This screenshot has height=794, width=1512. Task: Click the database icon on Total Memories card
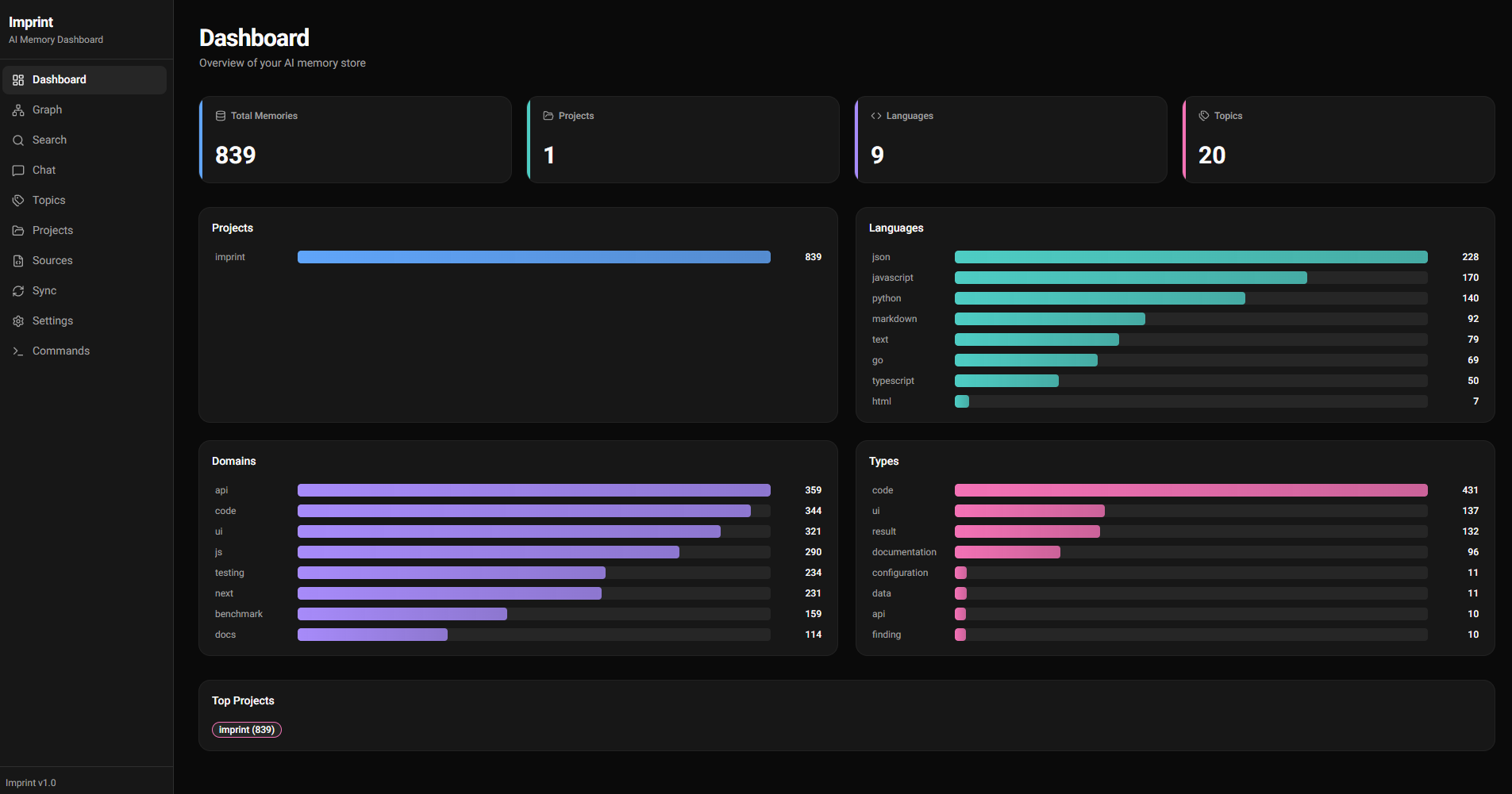220,115
